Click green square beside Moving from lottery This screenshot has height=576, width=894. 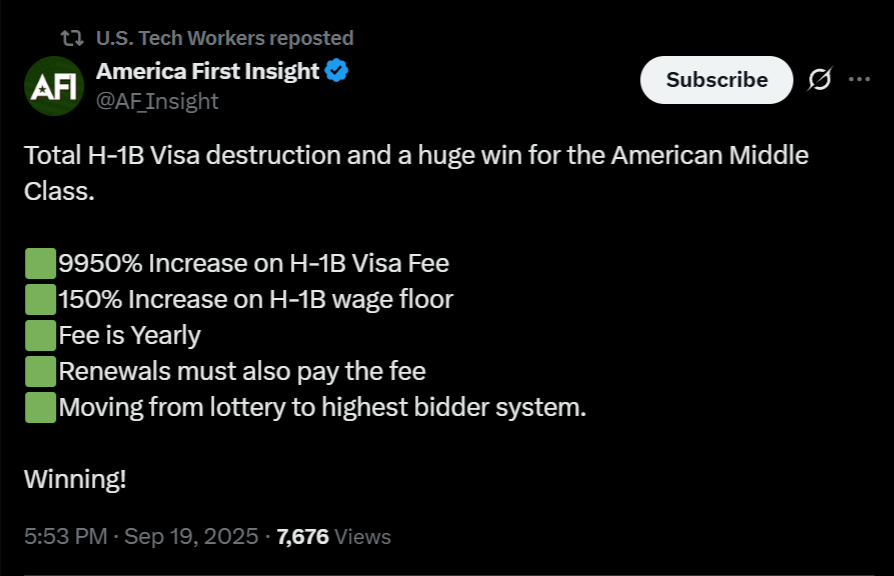[x=40, y=407]
